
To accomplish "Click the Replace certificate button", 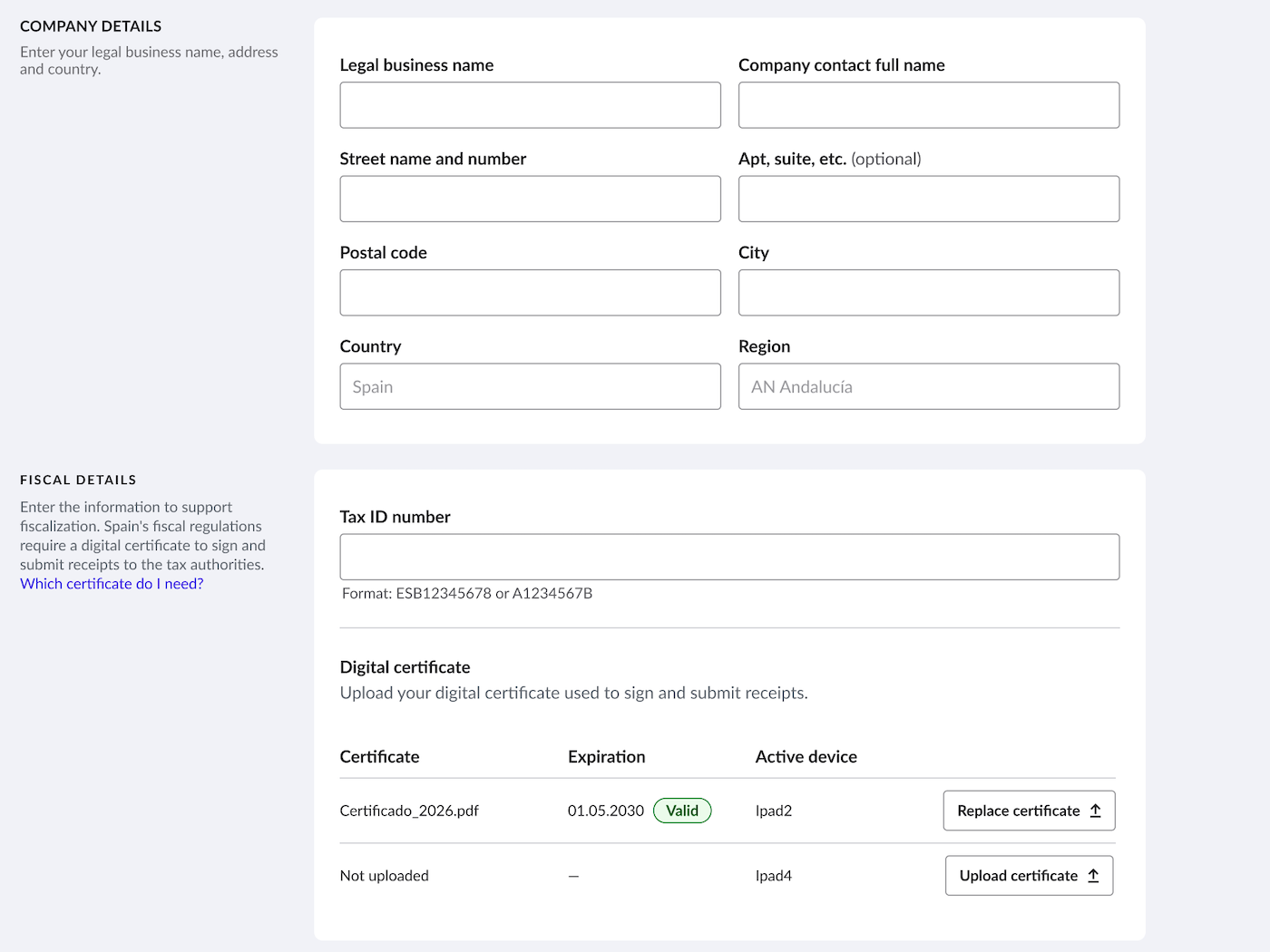I will pyautogui.click(x=1029, y=811).
